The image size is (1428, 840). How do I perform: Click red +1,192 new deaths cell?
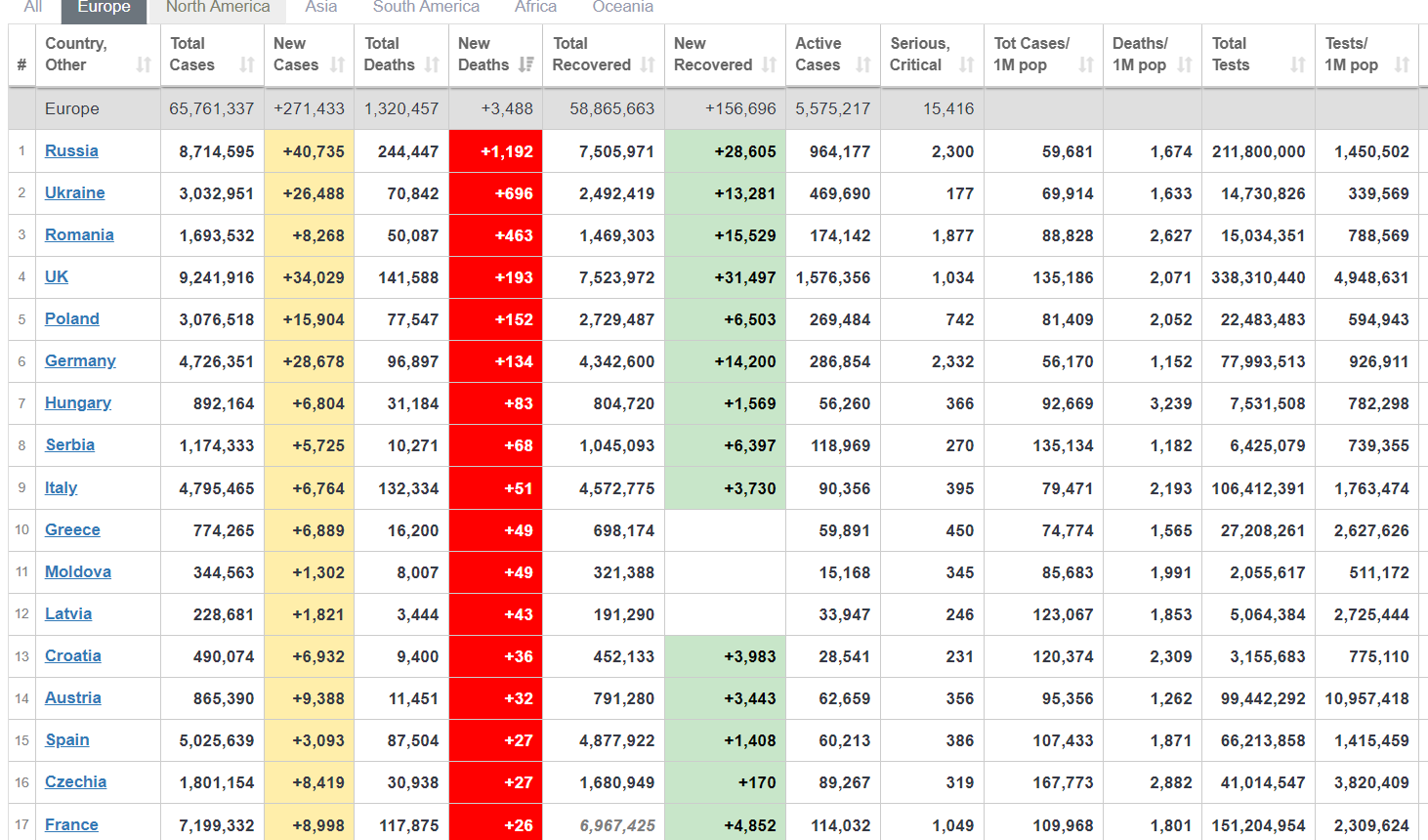pyautogui.click(x=496, y=151)
